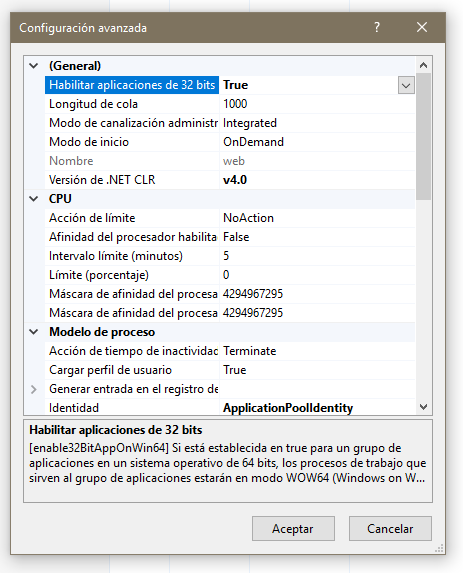466x574 pixels.
Task: Close the Configuración avanzada dialog
Action: point(422,27)
